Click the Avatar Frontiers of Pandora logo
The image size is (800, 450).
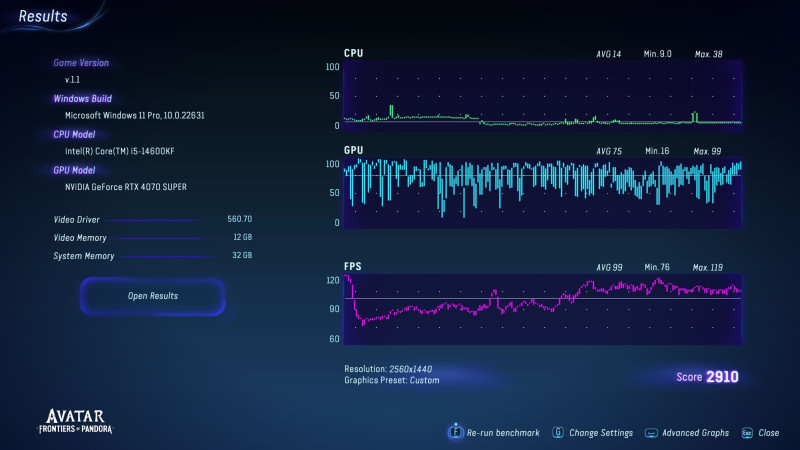click(76, 421)
